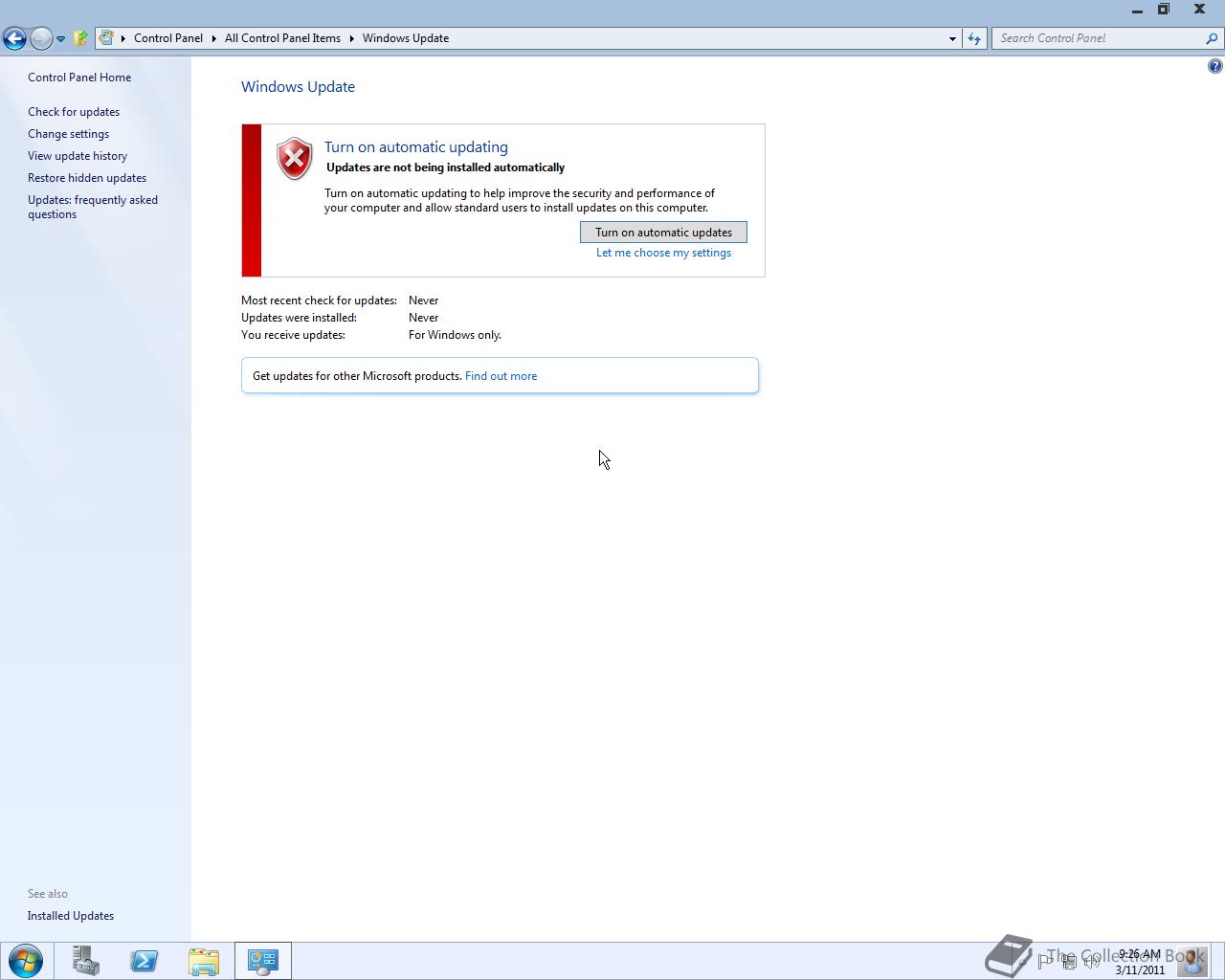Open the address bar history dropdown
The image size is (1225, 980).
952,38
